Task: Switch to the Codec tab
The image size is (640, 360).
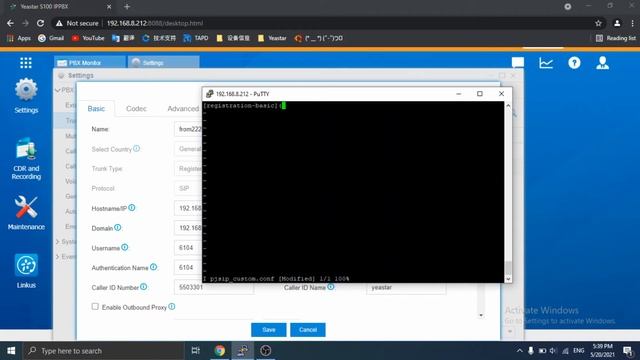Action: tap(136, 109)
